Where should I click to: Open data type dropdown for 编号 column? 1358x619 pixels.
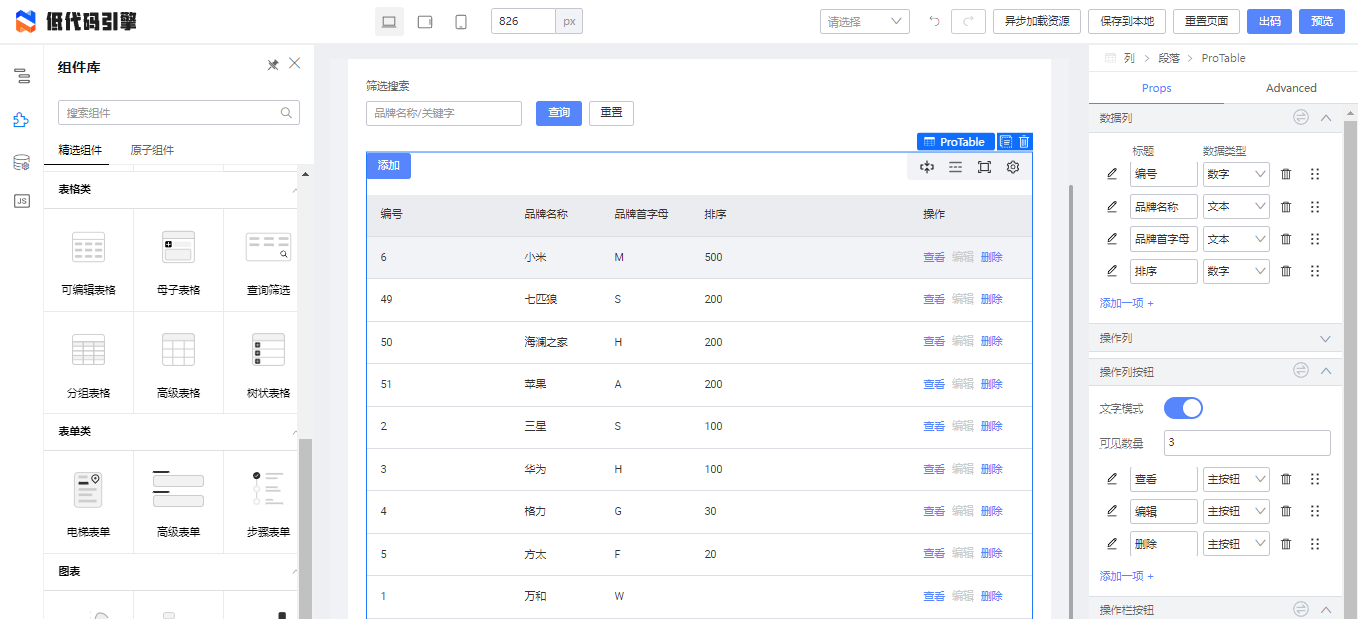(x=1236, y=174)
